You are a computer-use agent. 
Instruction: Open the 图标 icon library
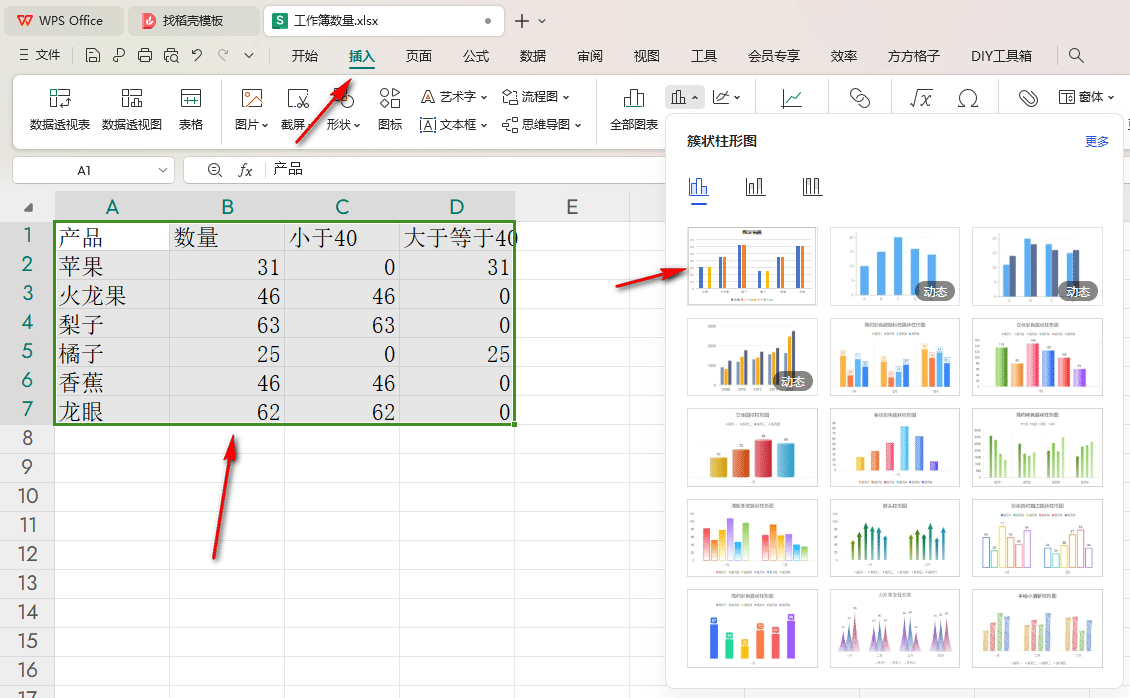[390, 109]
